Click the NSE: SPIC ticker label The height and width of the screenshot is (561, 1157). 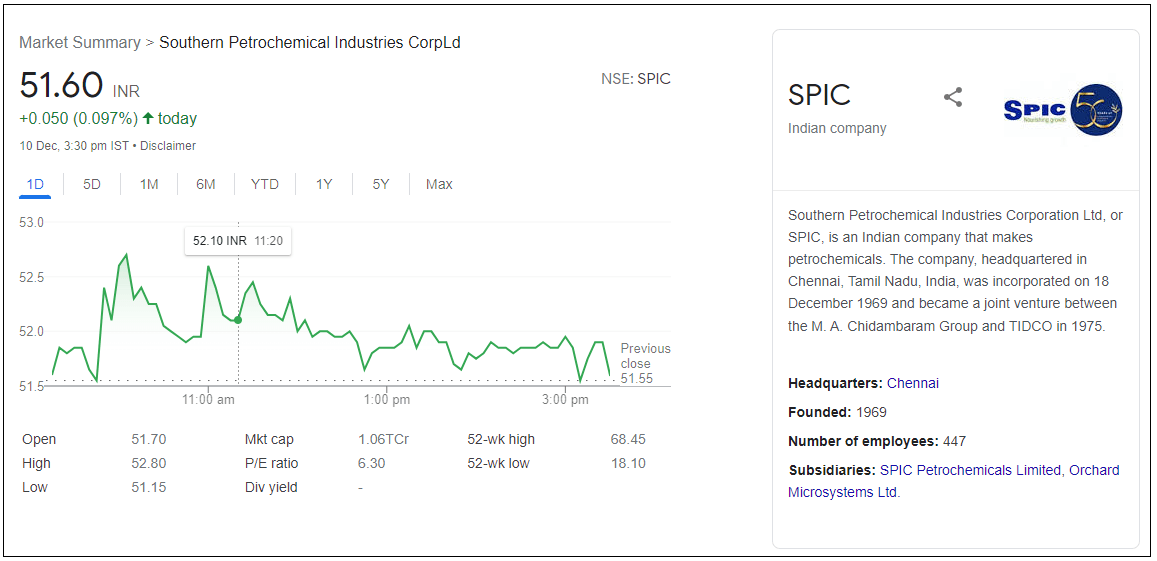[x=636, y=79]
